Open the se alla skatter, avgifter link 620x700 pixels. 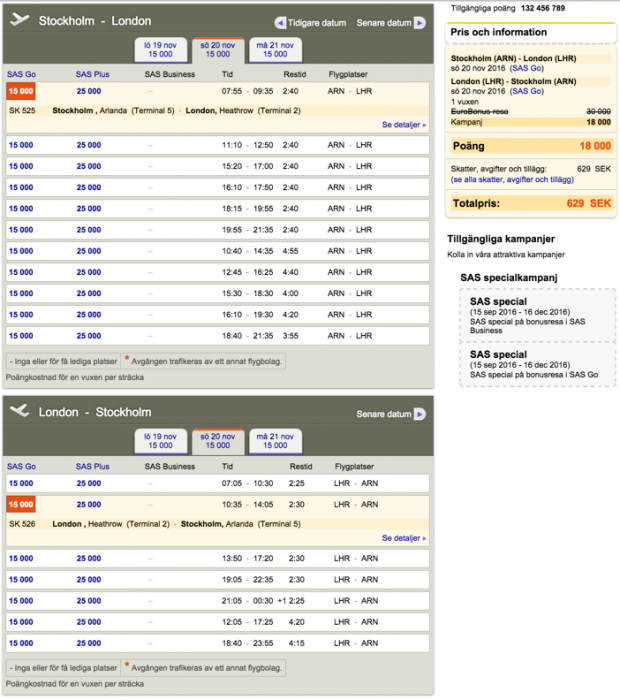click(512, 180)
